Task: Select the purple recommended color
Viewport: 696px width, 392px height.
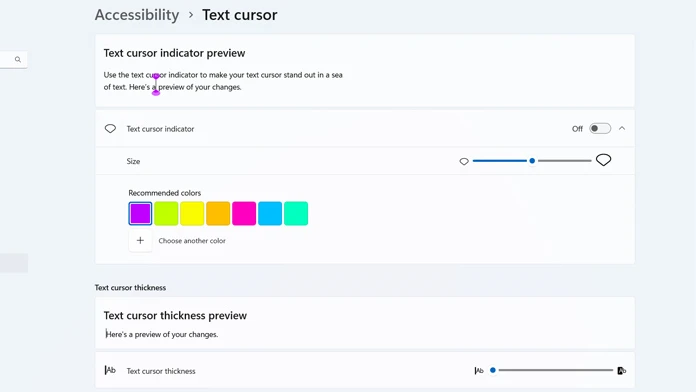Action: (140, 214)
